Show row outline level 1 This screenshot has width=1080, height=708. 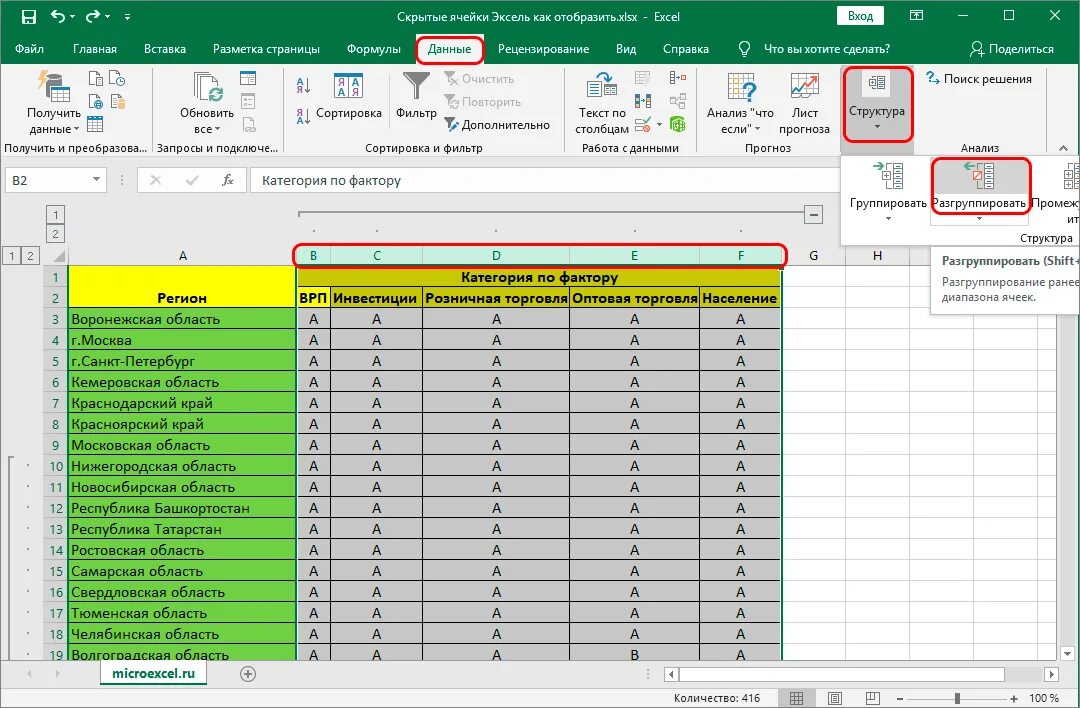12,256
